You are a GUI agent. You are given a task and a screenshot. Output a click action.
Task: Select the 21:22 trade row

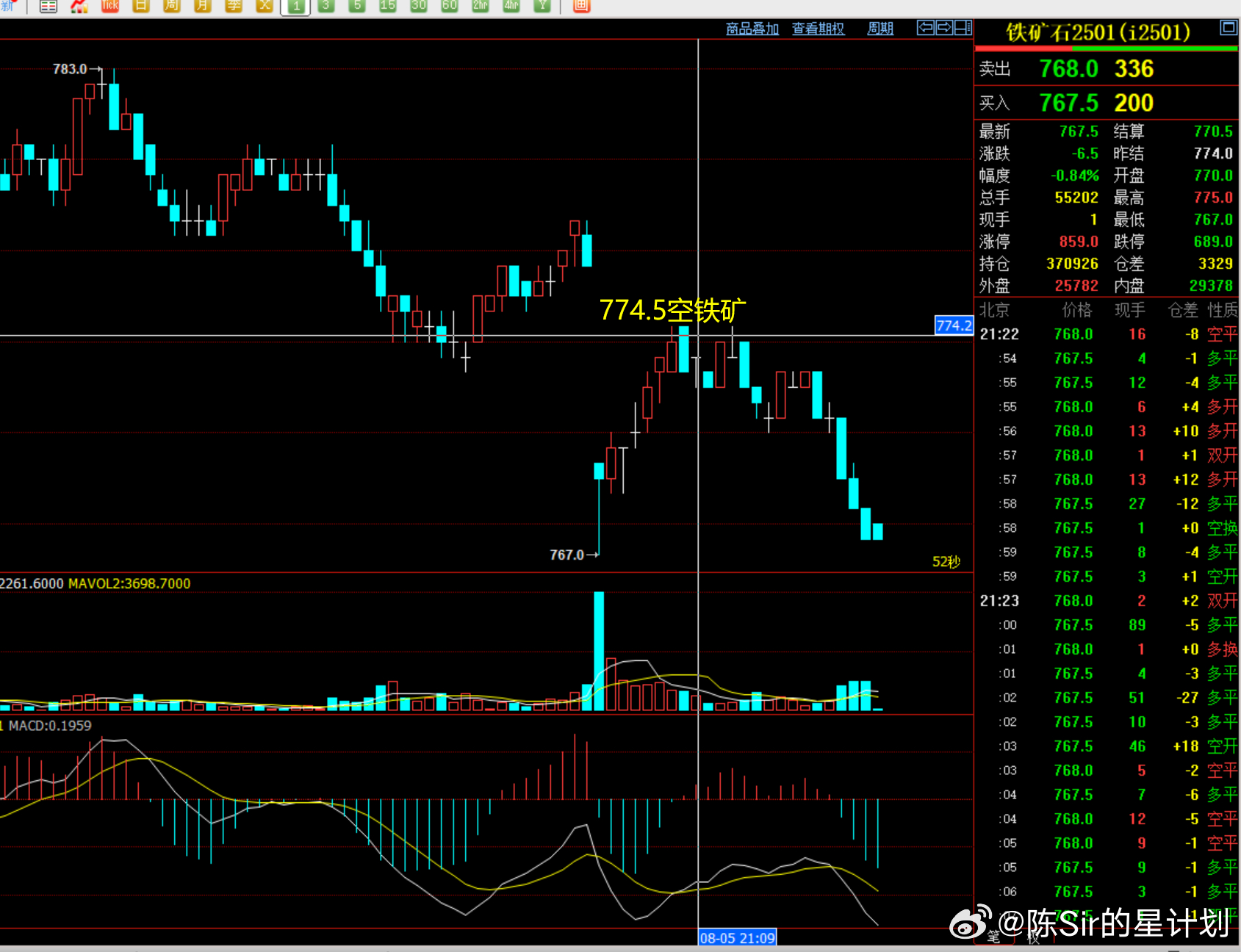1107,334
